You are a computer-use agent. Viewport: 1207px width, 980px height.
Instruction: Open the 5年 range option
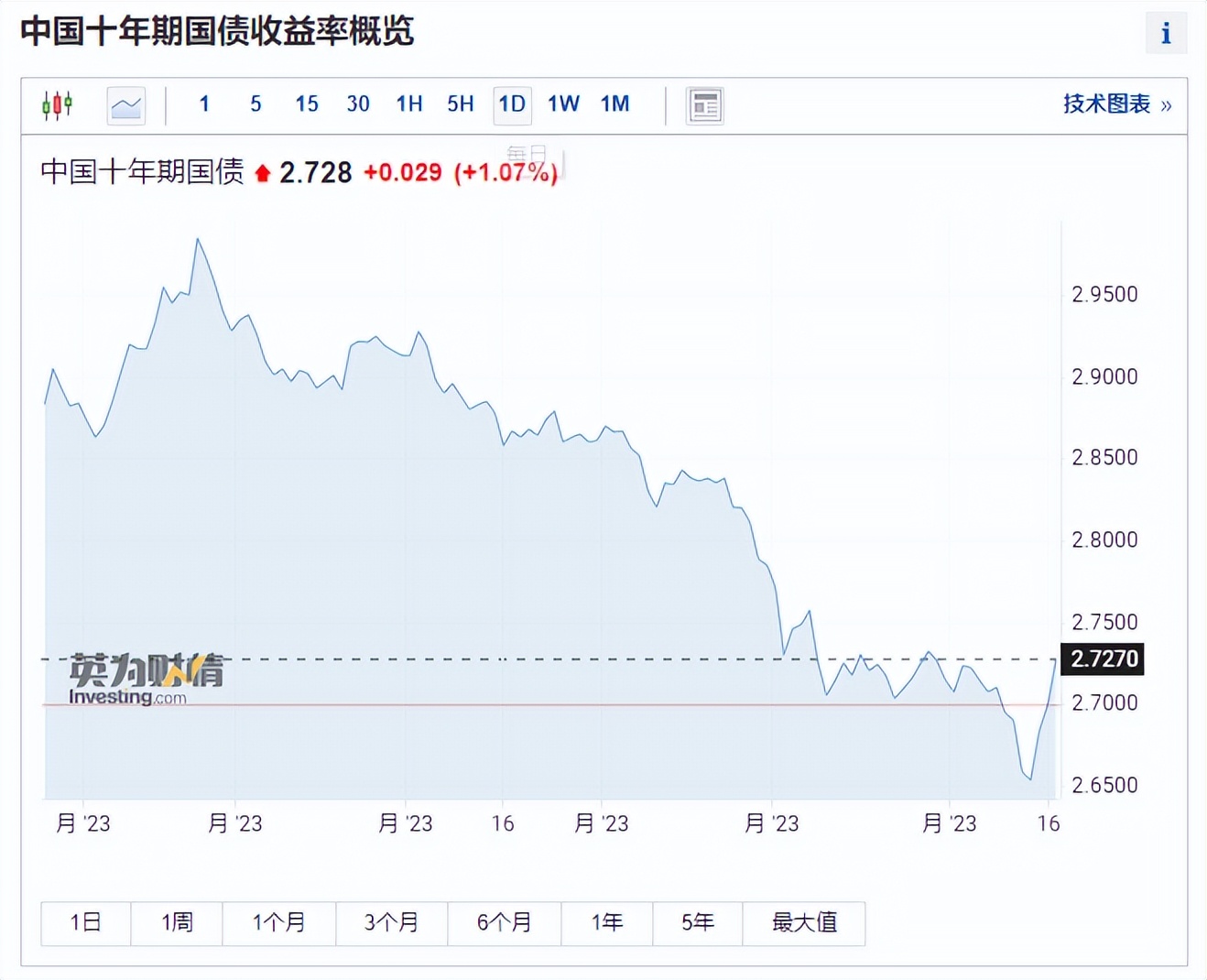(697, 923)
